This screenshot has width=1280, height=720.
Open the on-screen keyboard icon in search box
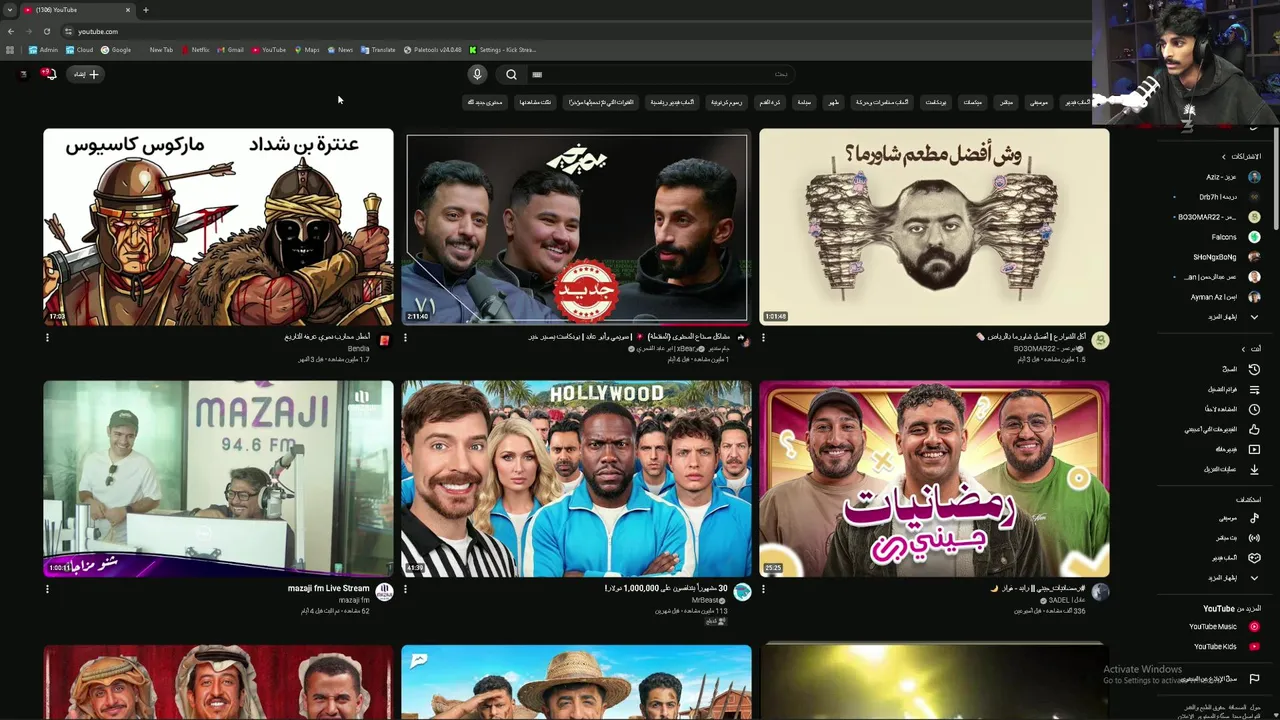point(537,74)
